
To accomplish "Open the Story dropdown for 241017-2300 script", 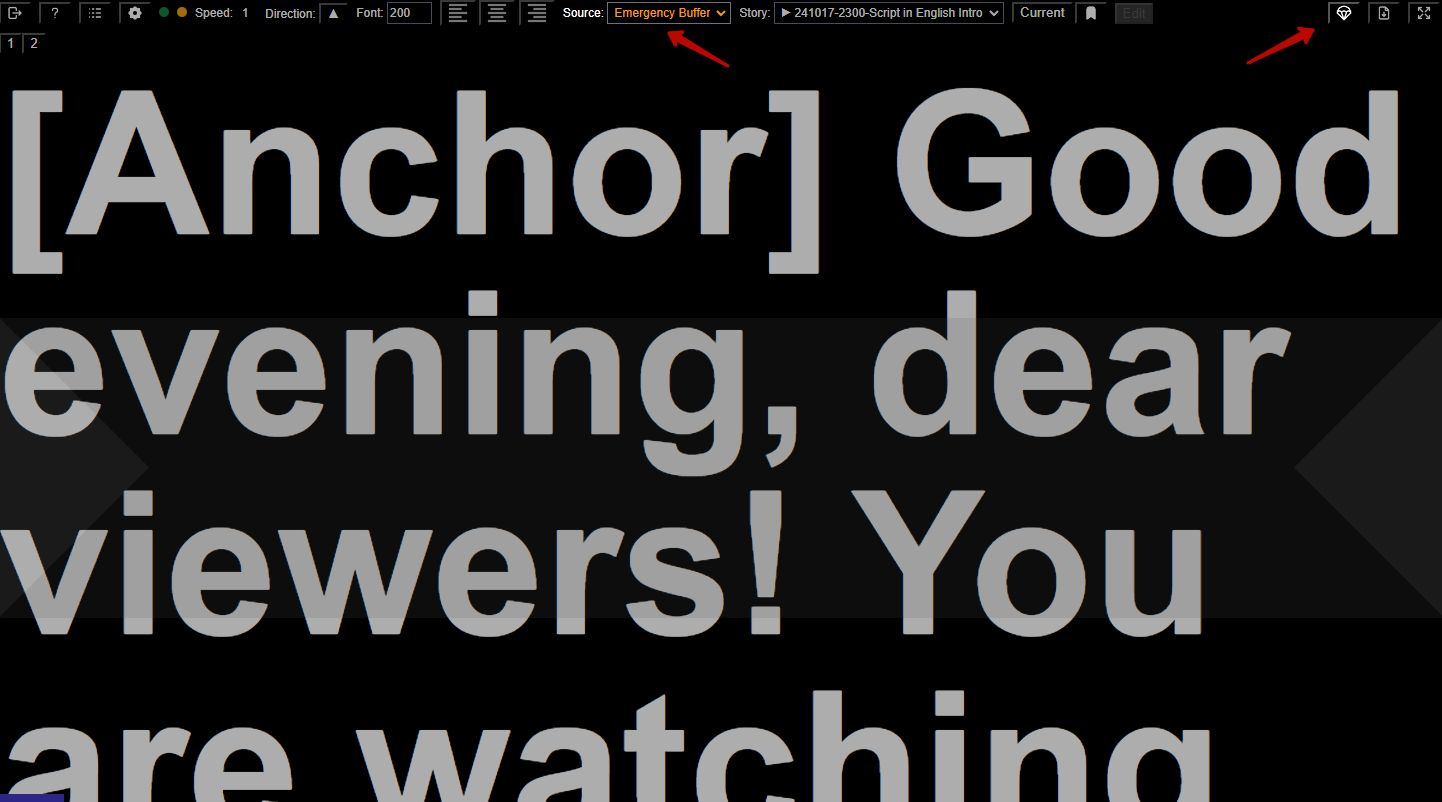I will pos(889,13).
